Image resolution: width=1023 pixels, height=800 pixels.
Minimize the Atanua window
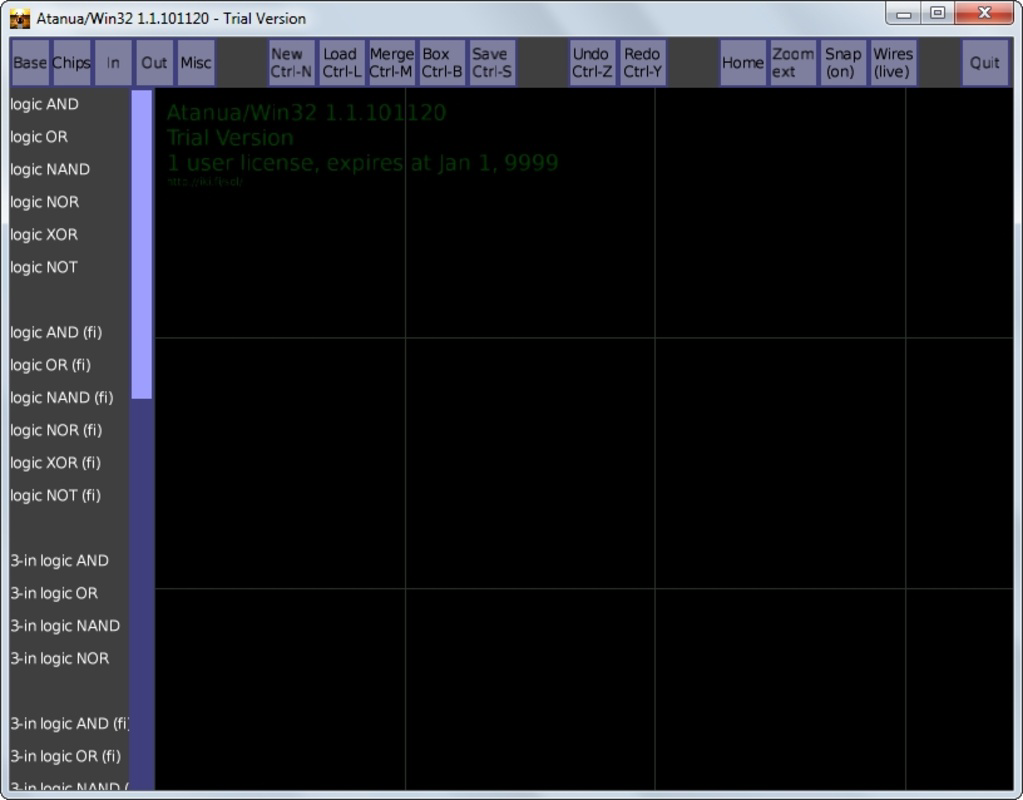coord(904,13)
